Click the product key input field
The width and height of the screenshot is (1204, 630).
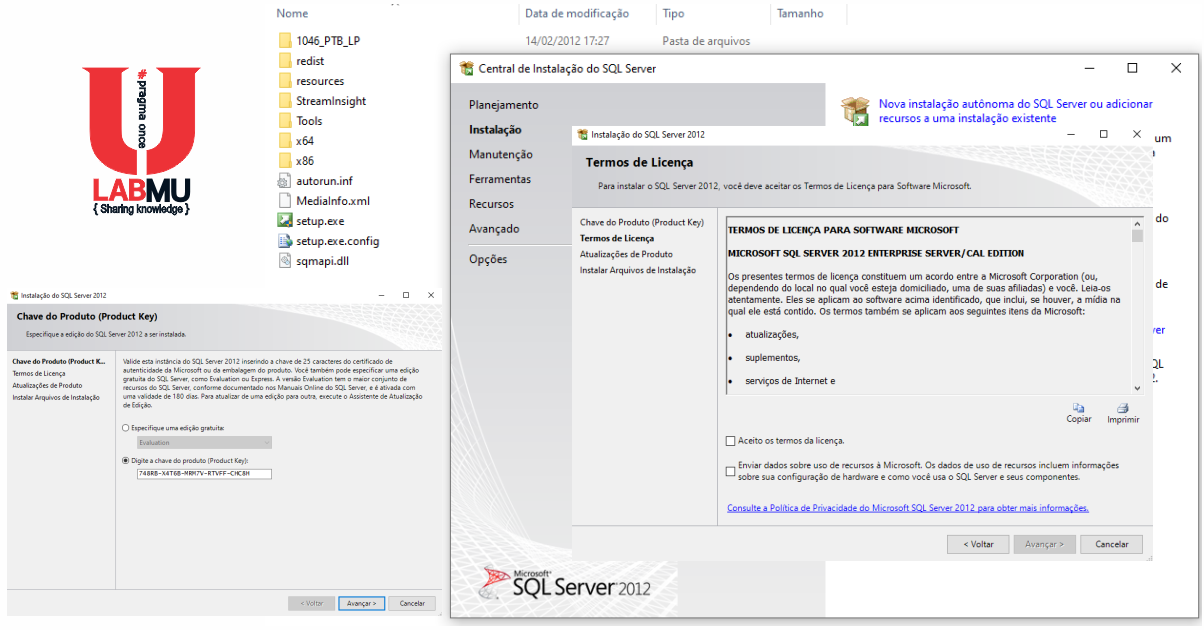click(x=204, y=473)
